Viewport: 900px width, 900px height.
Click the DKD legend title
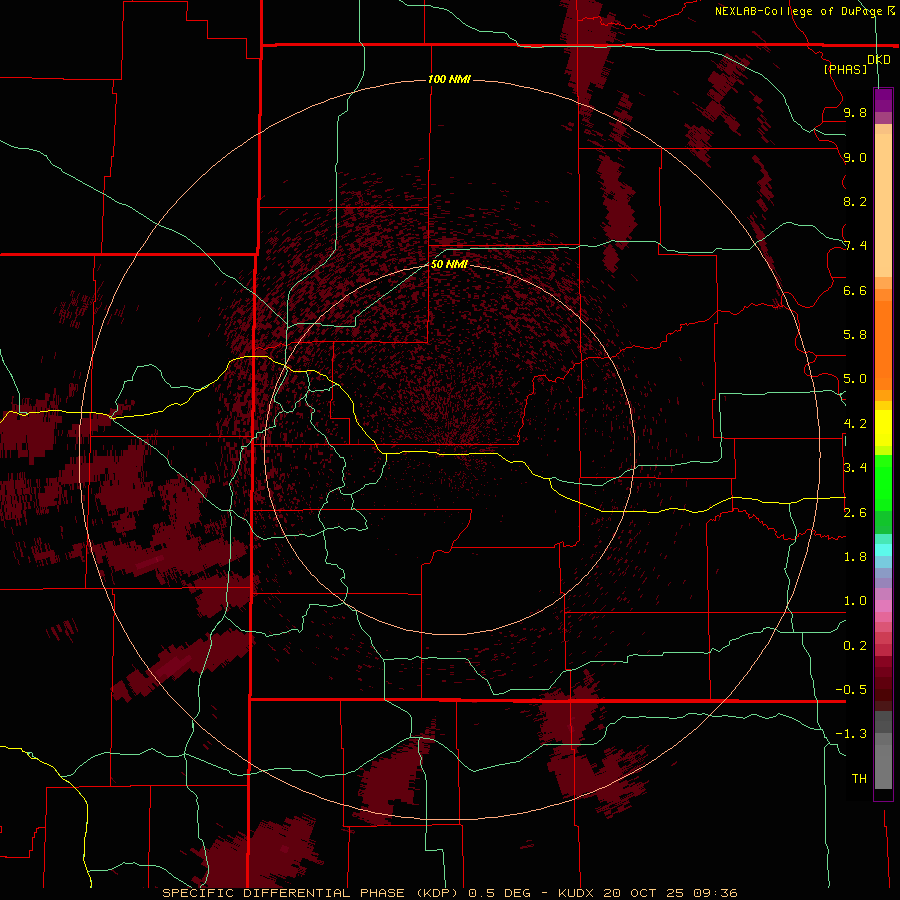pos(879,60)
